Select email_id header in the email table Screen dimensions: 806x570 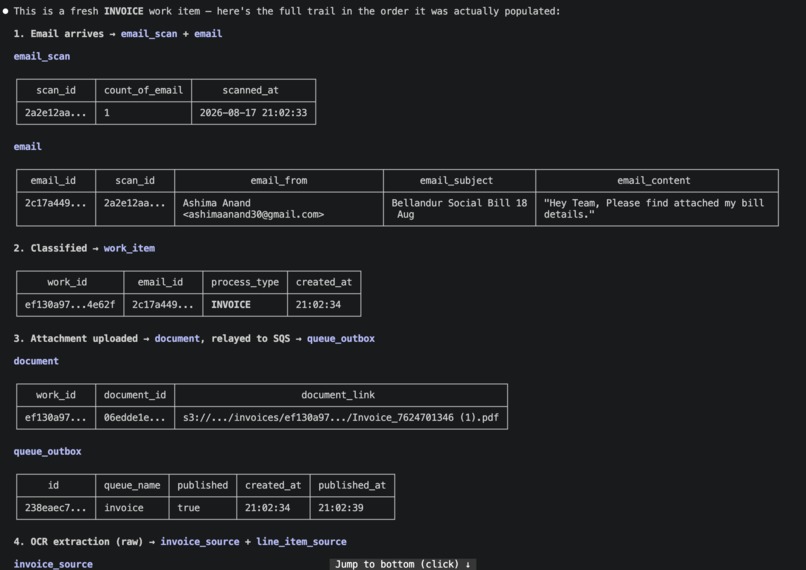[56, 181]
